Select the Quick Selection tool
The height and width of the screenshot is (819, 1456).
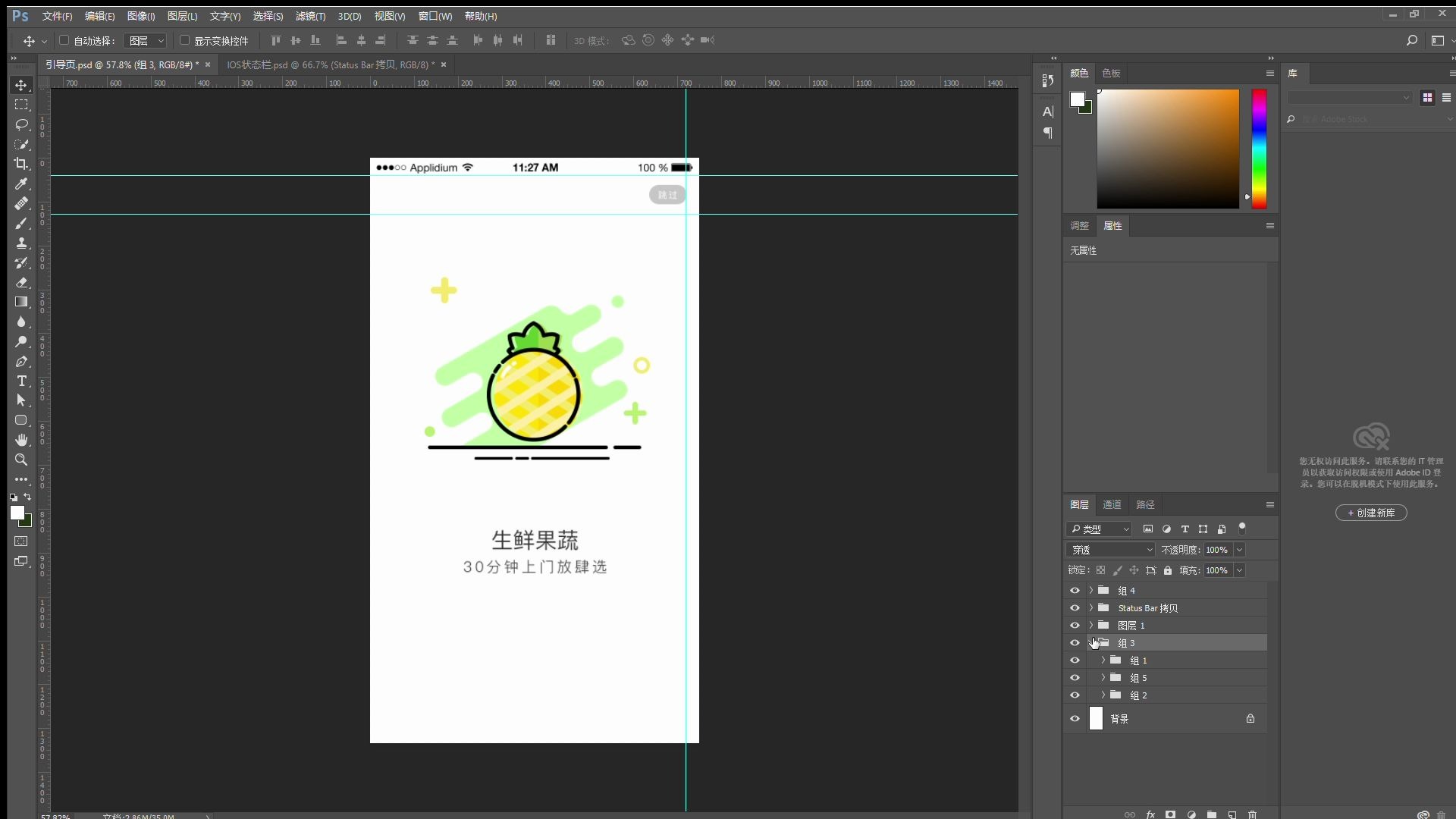(x=21, y=144)
